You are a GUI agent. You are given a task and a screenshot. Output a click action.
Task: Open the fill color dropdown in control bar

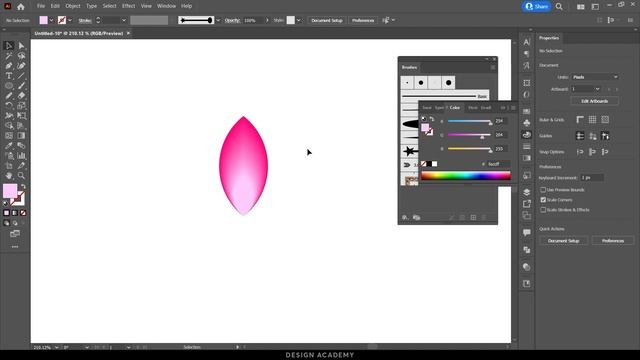coord(51,20)
